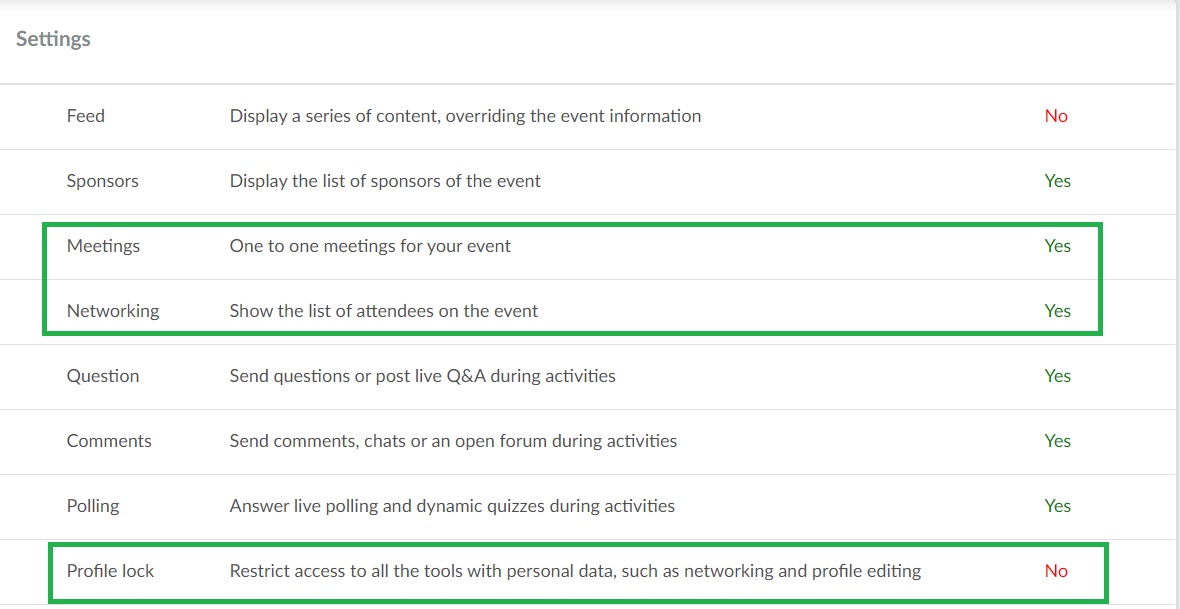
Task: Toggle the Polling Yes value
Action: click(1057, 506)
